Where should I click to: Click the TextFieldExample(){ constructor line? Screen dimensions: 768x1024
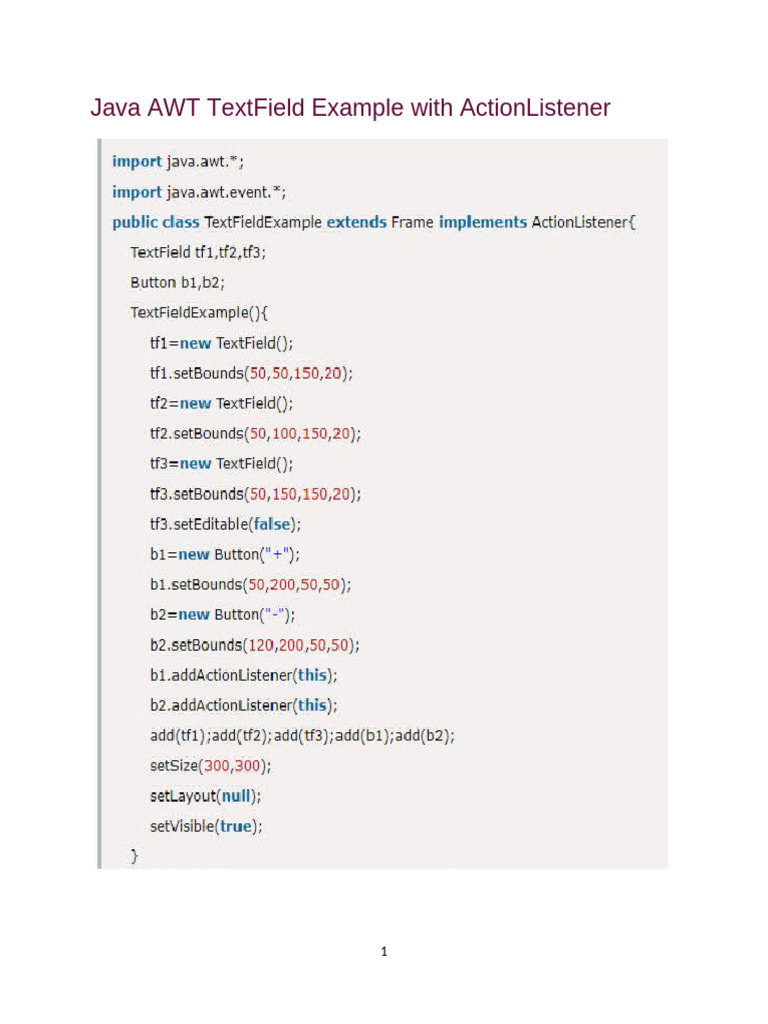click(x=199, y=313)
